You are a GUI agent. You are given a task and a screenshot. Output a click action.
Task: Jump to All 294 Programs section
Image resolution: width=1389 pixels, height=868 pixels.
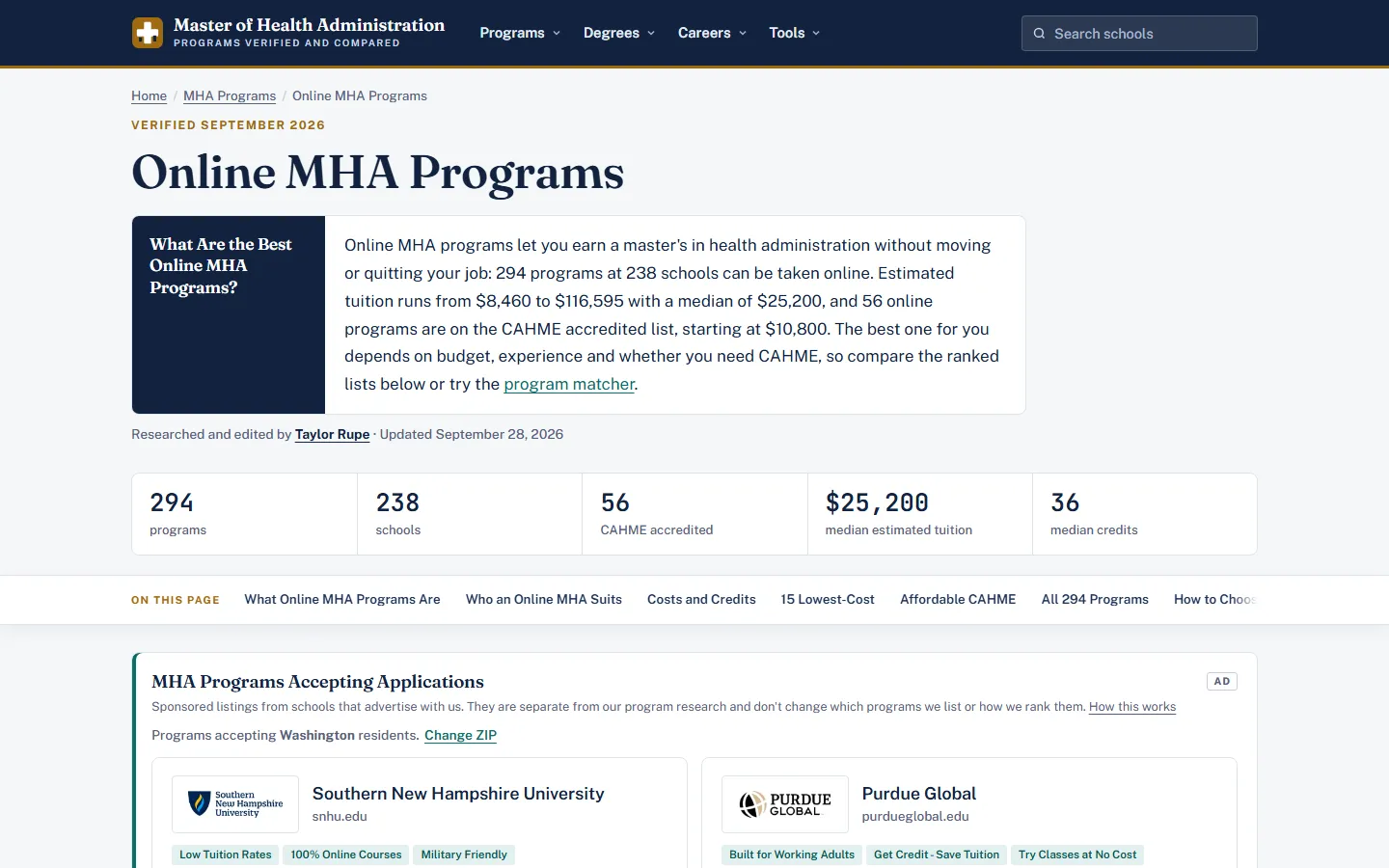click(1095, 599)
